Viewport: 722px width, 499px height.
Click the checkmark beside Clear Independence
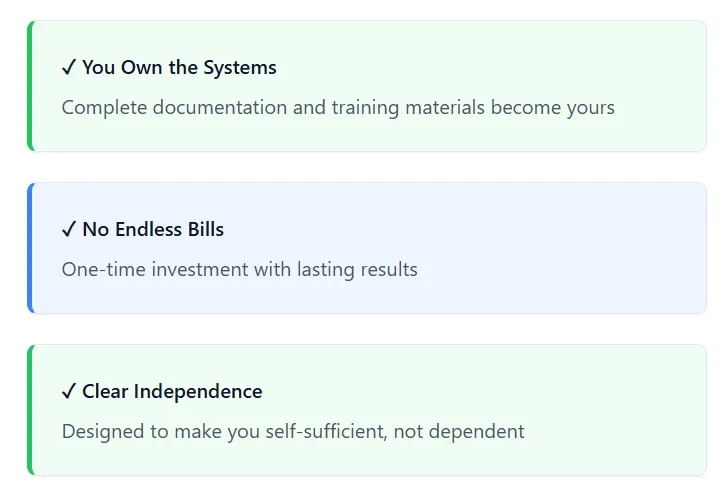(69, 392)
